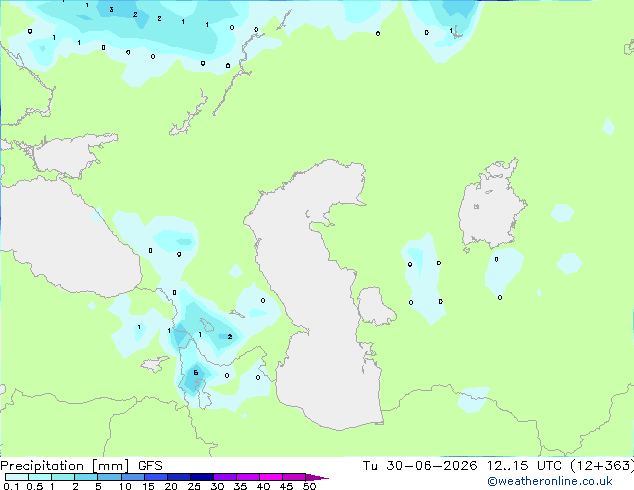The height and width of the screenshot is (490, 634).
Task: Click the legend scale label '50'
Action: [x=309, y=486]
